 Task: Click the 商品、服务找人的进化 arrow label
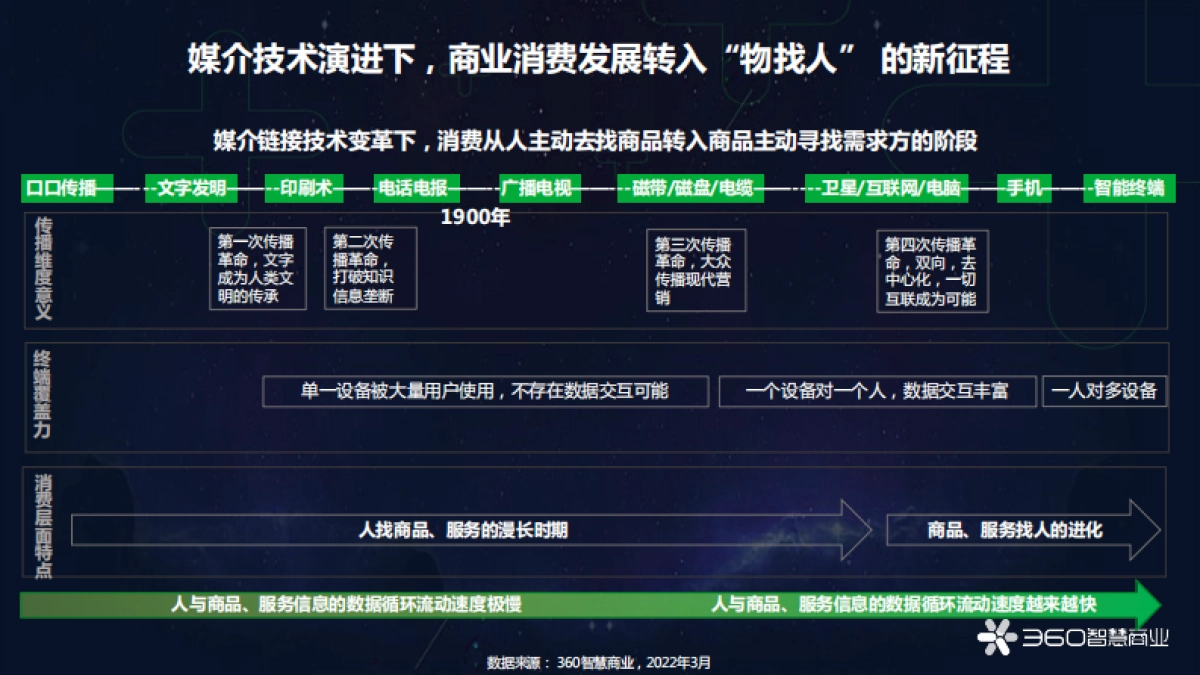click(x=1013, y=533)
